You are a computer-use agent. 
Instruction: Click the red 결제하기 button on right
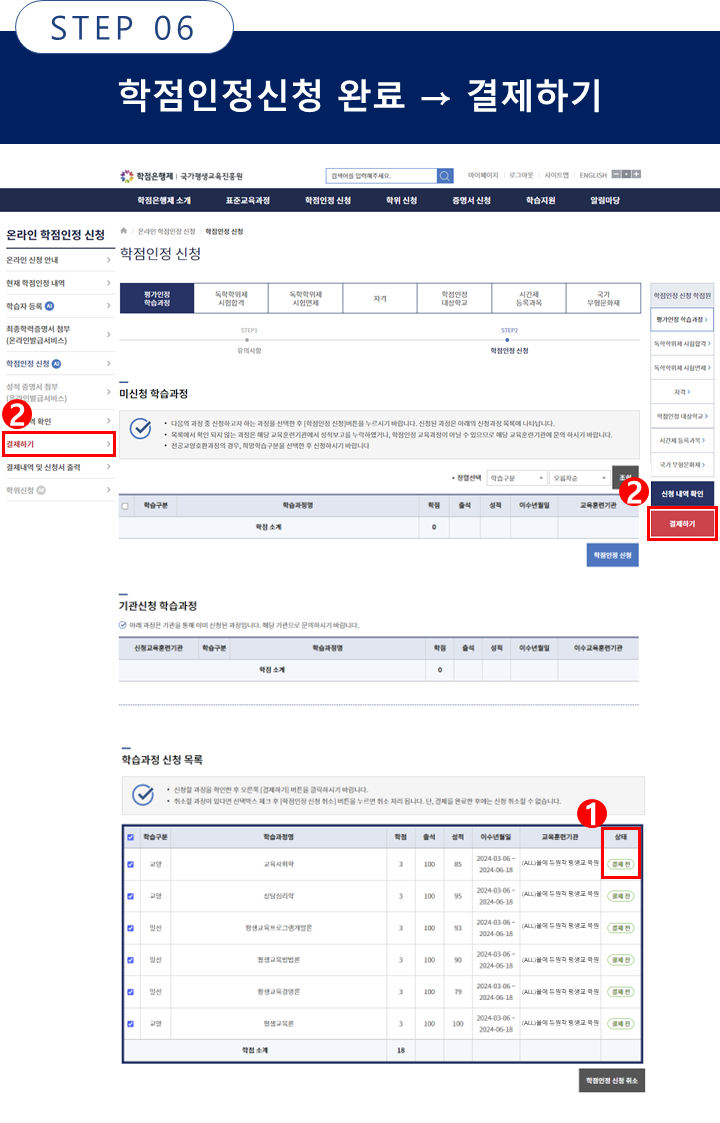click(x=682, y=524)
